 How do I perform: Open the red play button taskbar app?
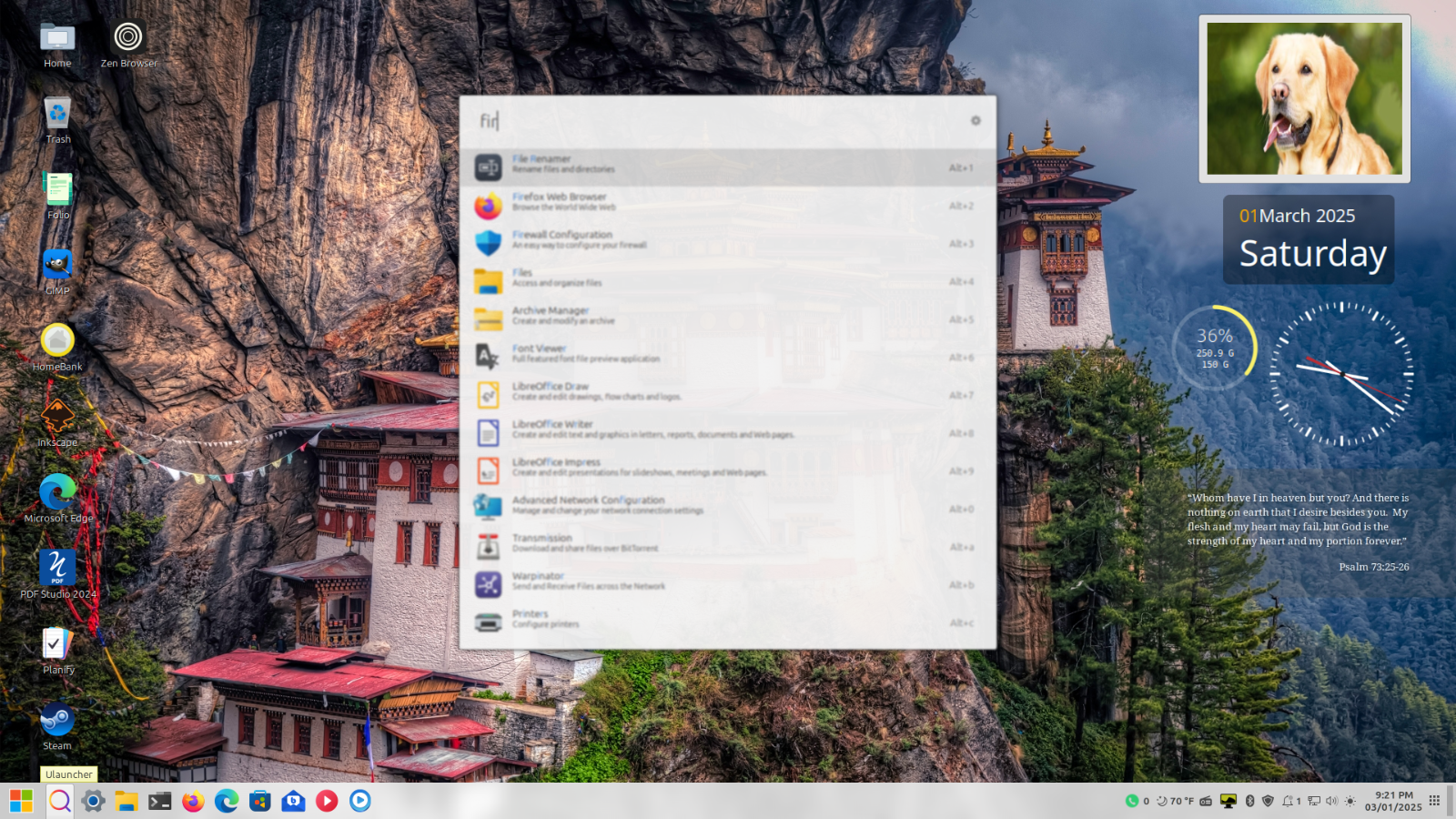[x=327, y=801]
